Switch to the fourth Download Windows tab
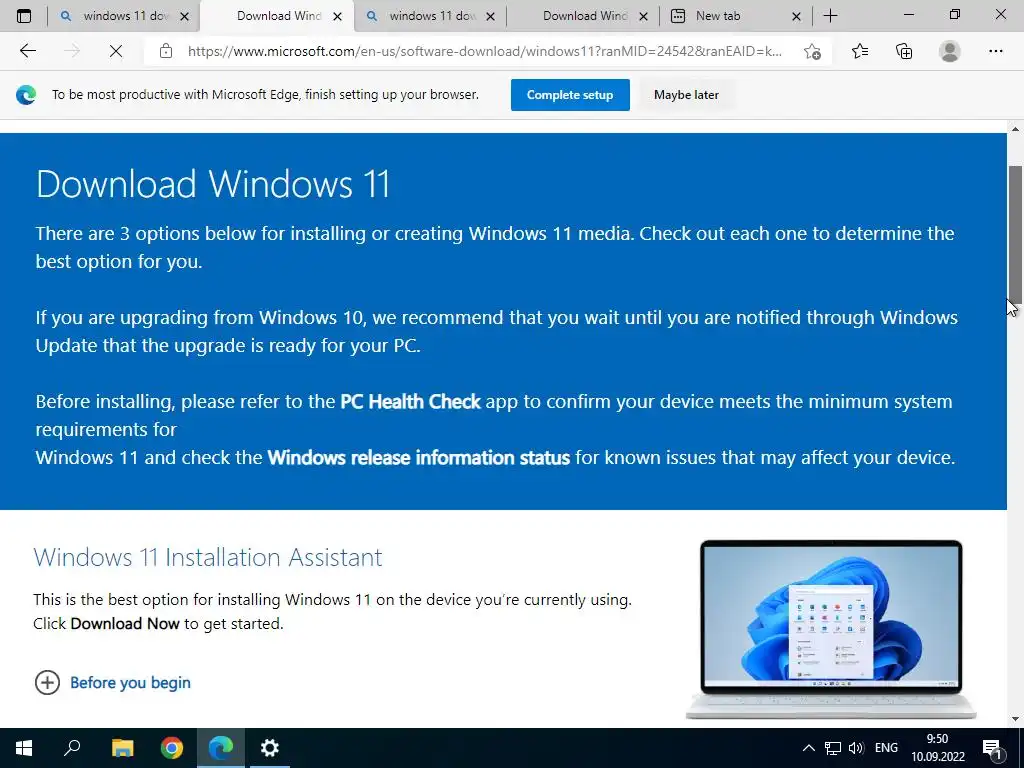Screen dimensions: 1024x768 pos(583,16)
